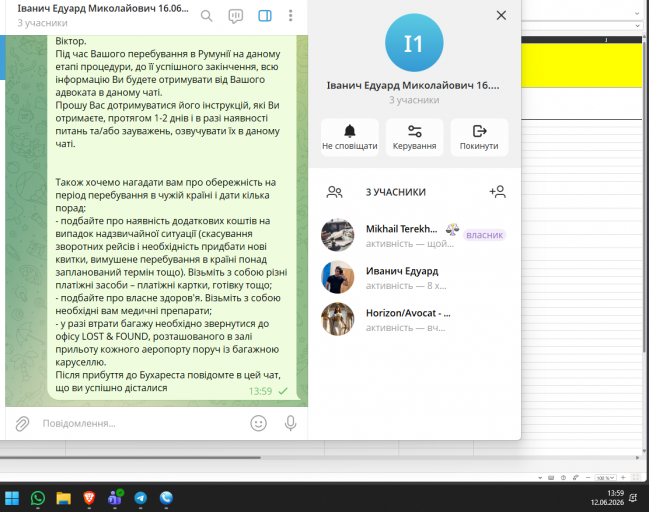
Task: Click the власник owner badge
Action: tap(484, 235)
